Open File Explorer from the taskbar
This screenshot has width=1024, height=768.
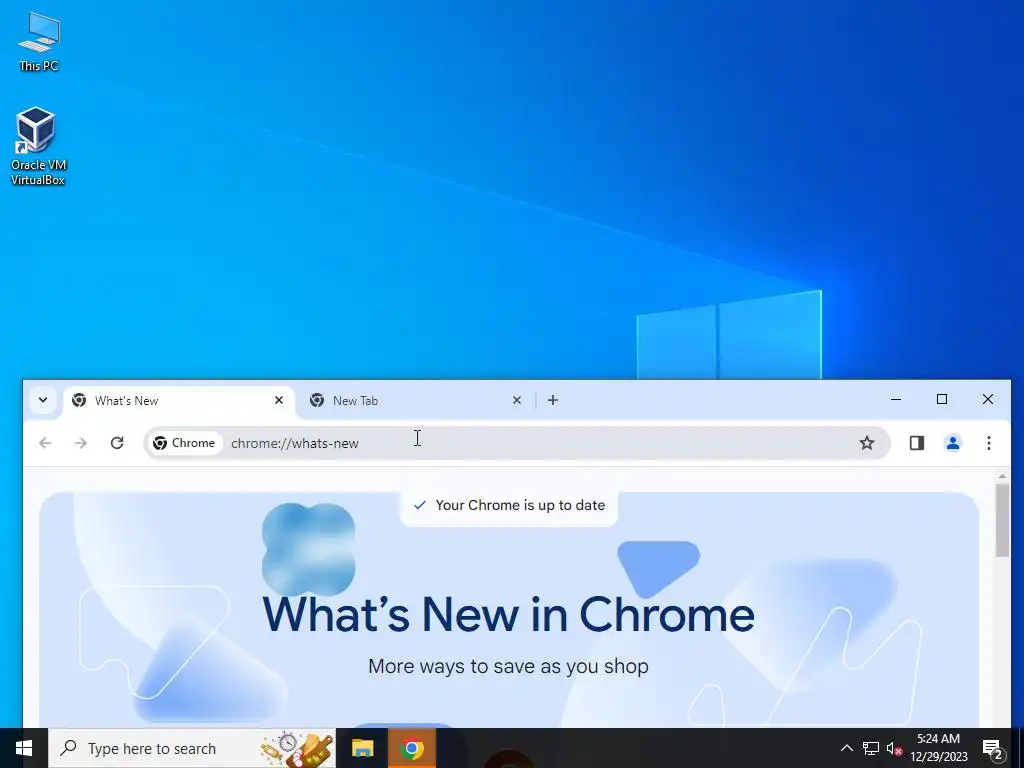(x=362, y=748)
